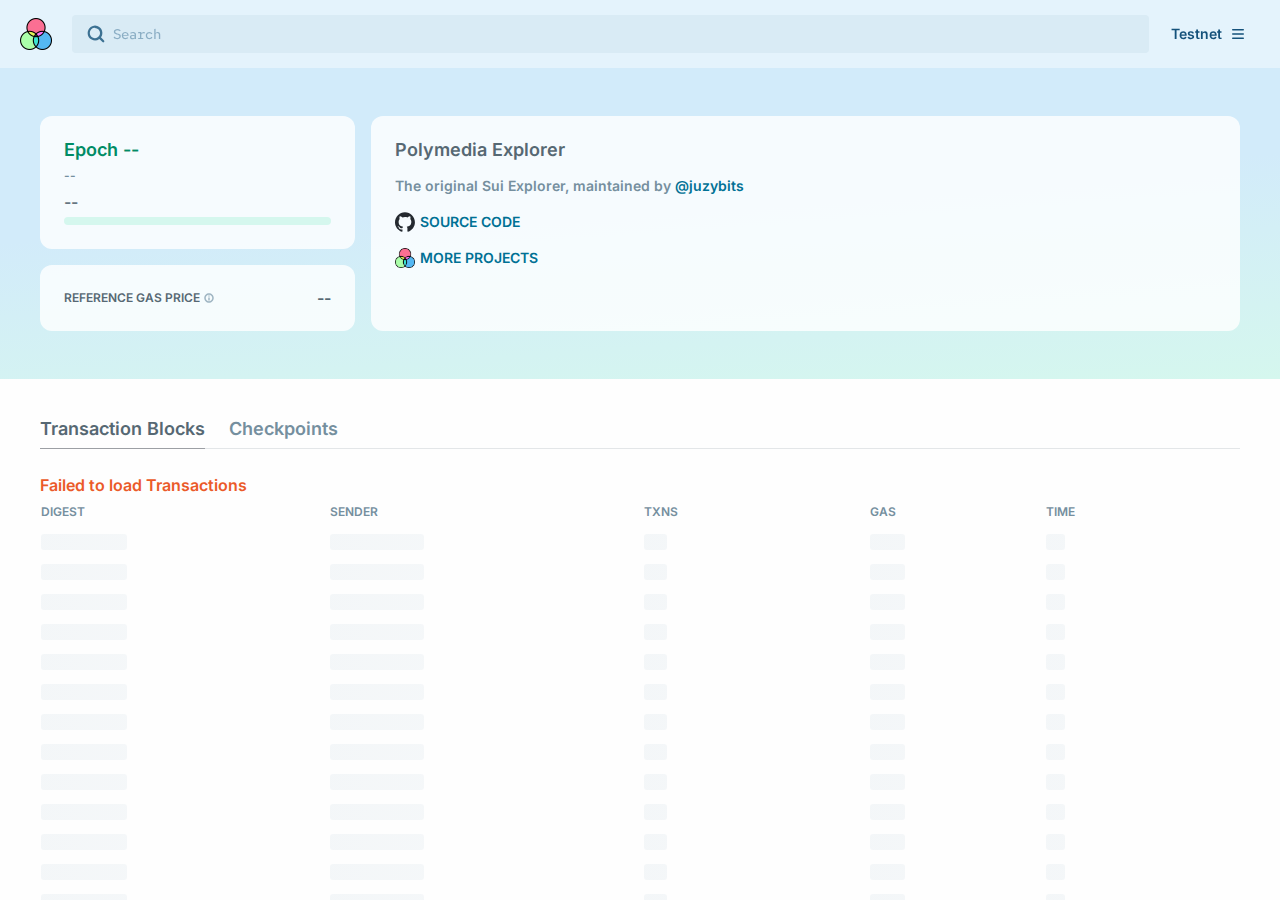Visit the @juzybits profile link
Viewport: 1280px width, 900px height.
(709, 186)
